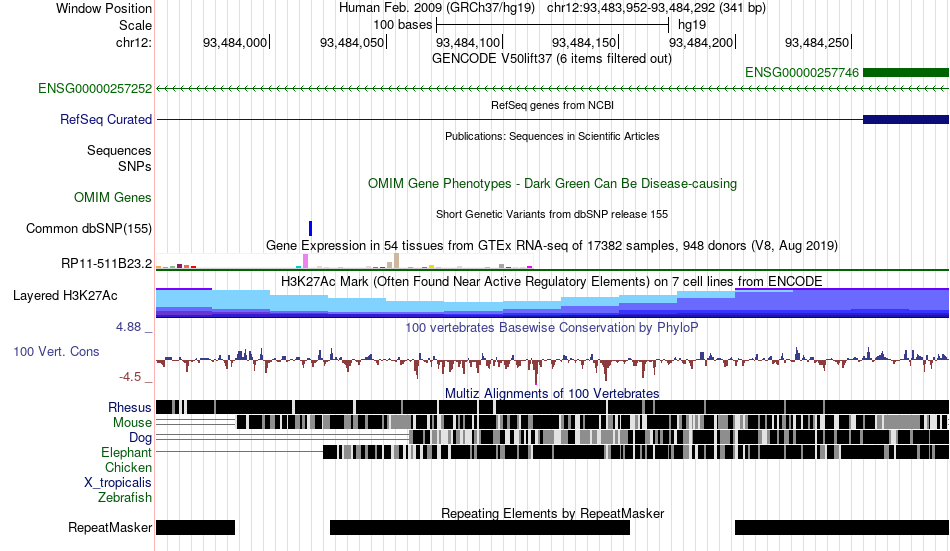
Task: Click the X_tropicalis alignment label
Action: 118,483
